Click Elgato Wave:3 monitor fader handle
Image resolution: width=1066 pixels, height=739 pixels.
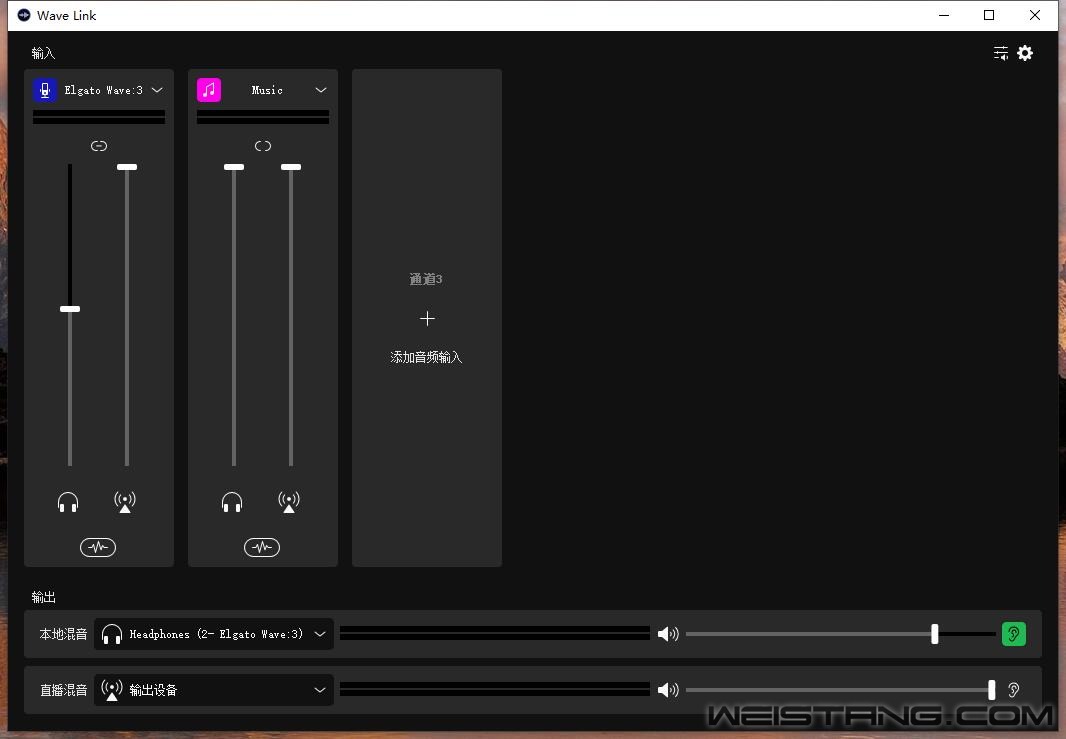click(70, 309)
